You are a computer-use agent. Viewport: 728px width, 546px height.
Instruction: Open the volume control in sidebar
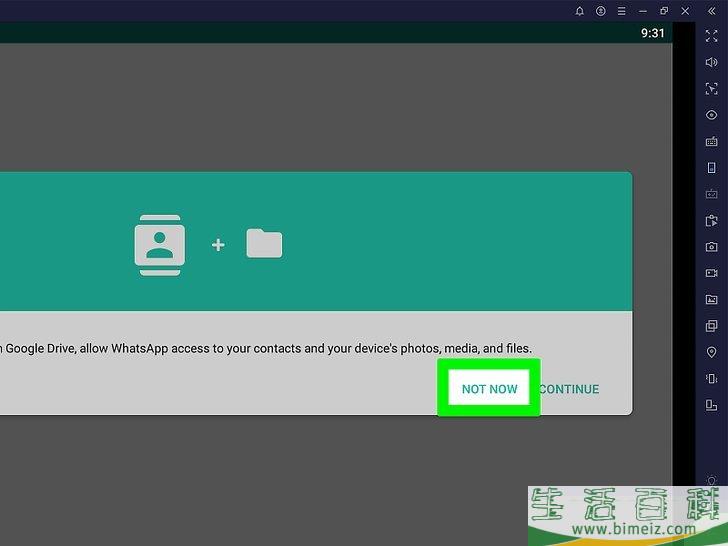coord(711,62)
